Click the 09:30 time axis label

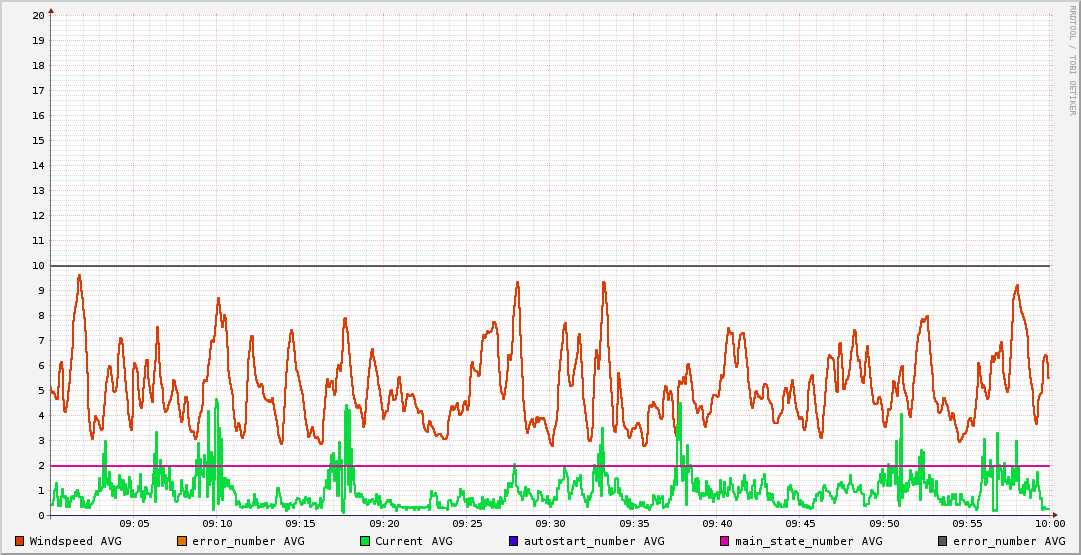(550, 523)
